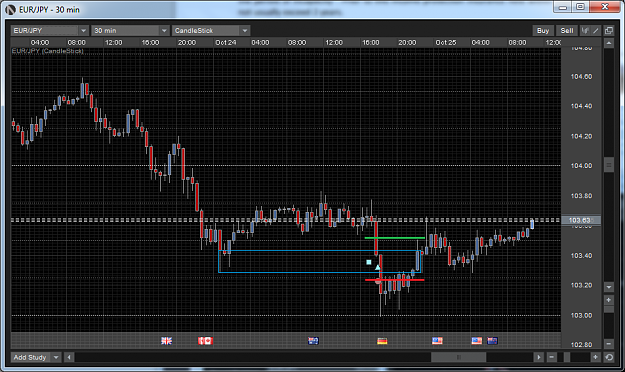This screenshot has width=625, height=372.
Task: Select the trend line drawing tool
Action: pyautogui.click(x=596, y=31)
